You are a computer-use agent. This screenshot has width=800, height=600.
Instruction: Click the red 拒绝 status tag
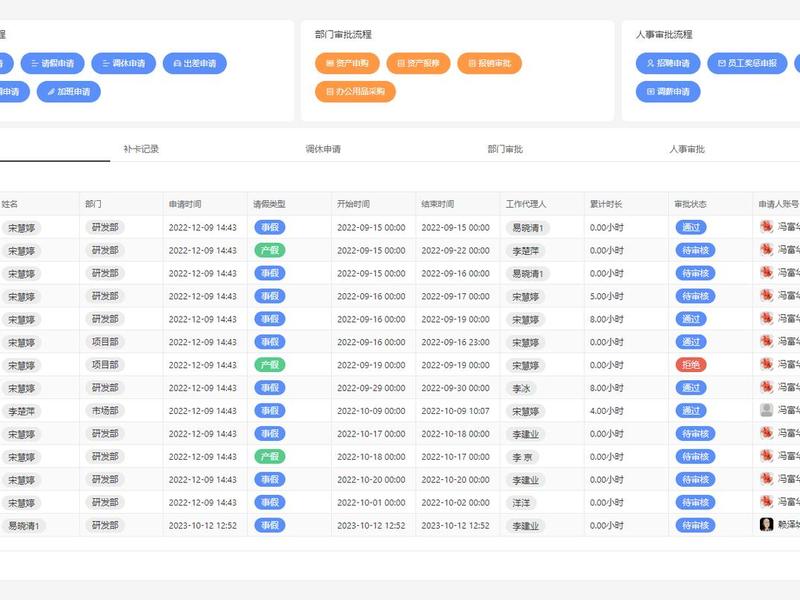[x=691, y=365]
